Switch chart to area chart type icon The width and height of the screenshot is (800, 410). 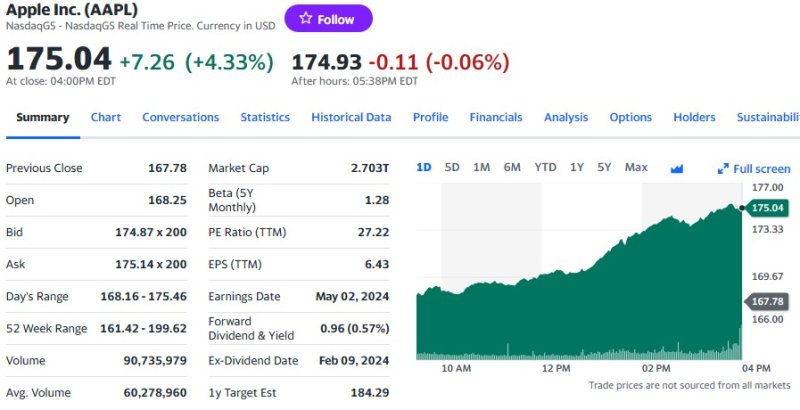(x=677, y=168)
